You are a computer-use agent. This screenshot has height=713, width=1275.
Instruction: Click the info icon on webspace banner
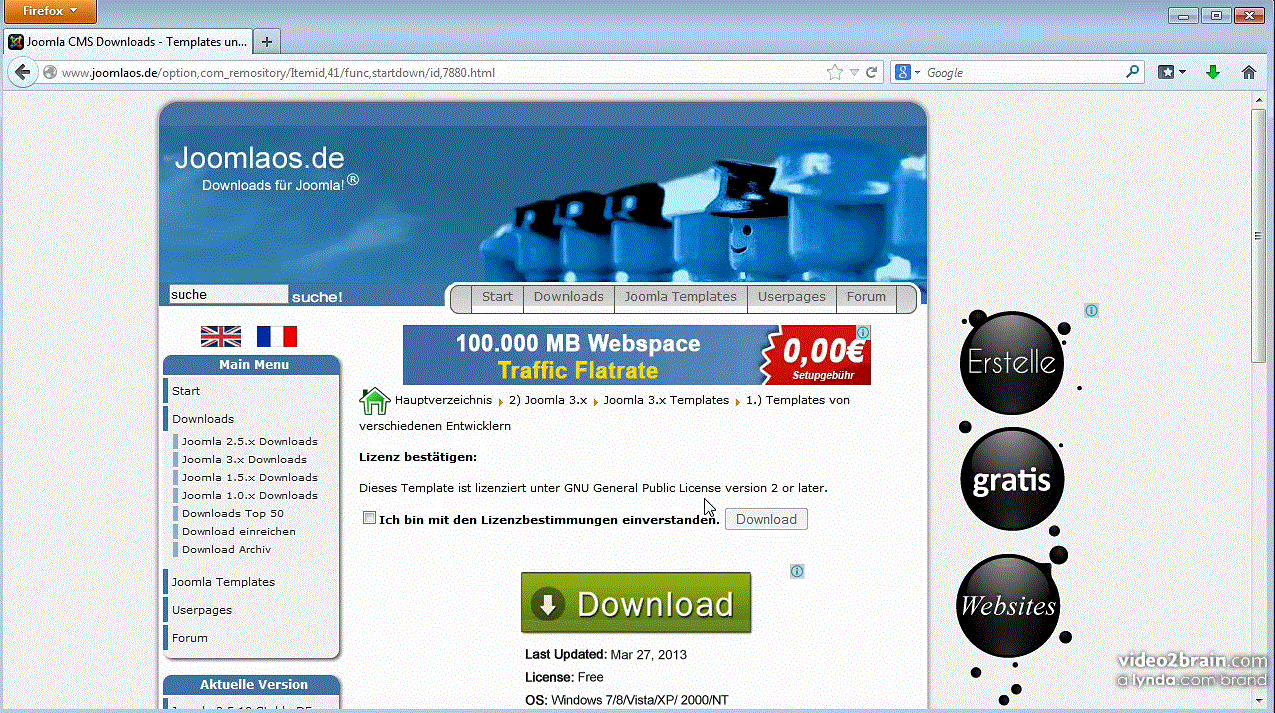pos(863,332)
